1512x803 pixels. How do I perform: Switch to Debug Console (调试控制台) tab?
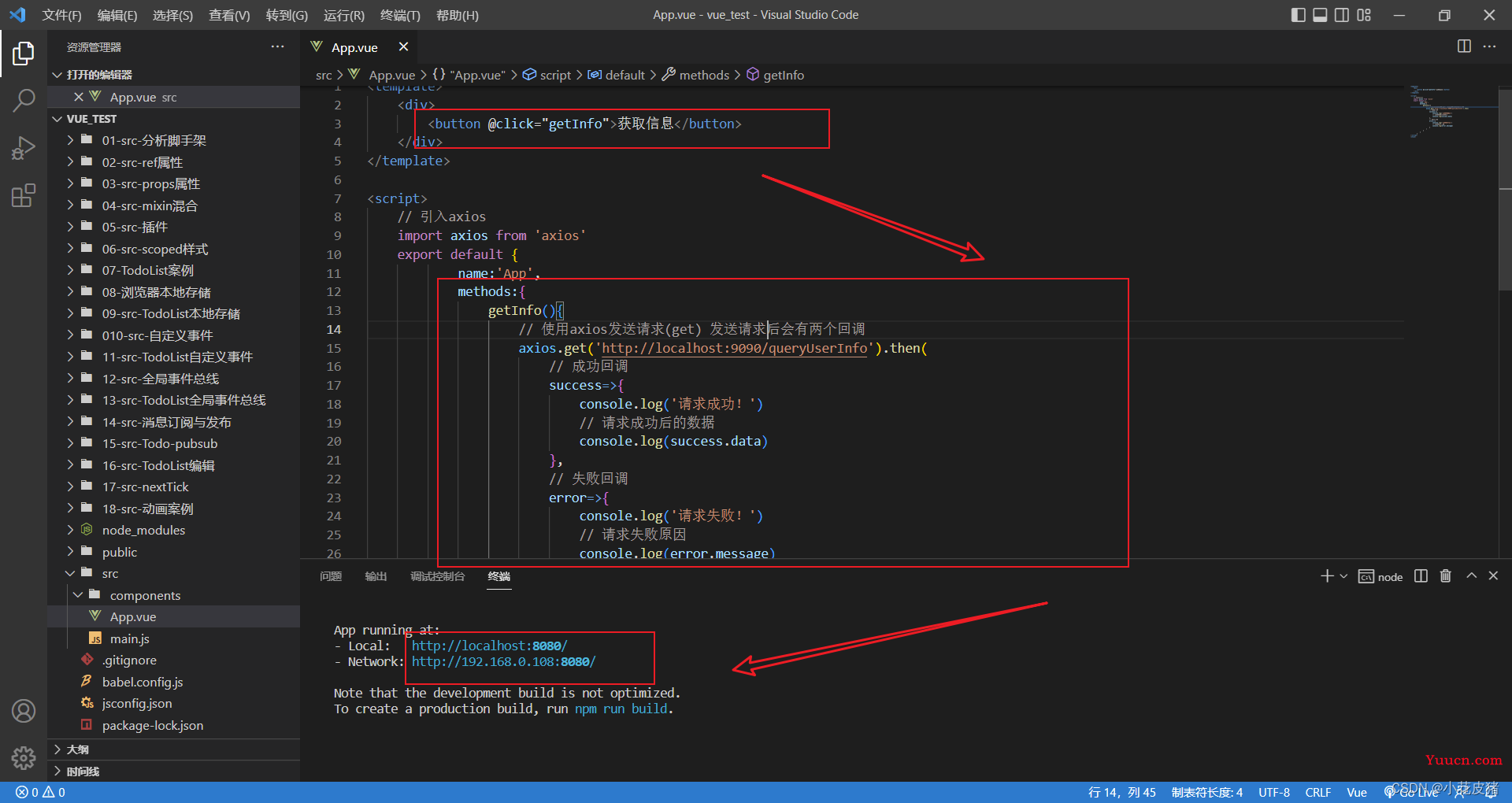tap(438, 576)
